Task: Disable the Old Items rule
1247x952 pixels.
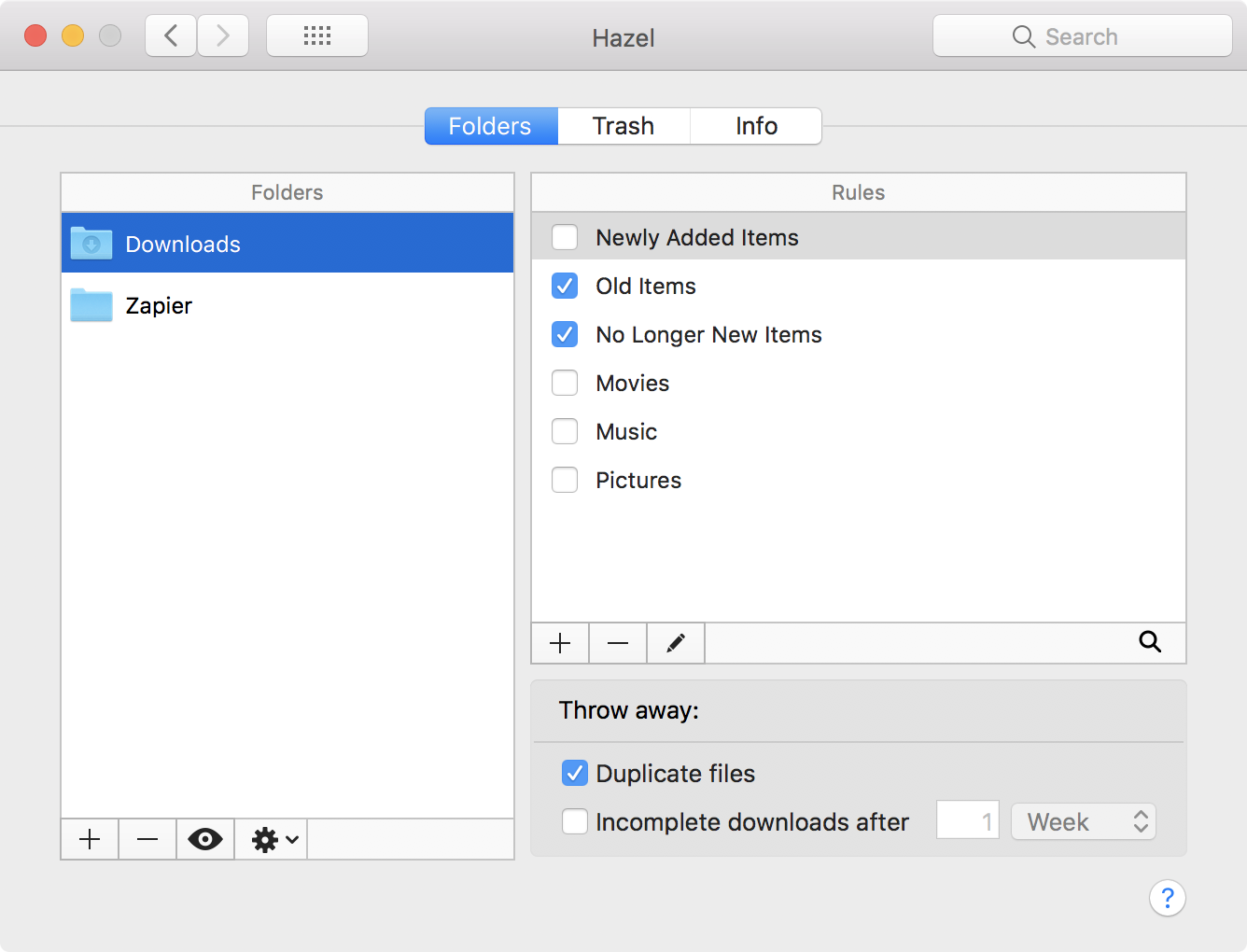Action: click(565, 286)
